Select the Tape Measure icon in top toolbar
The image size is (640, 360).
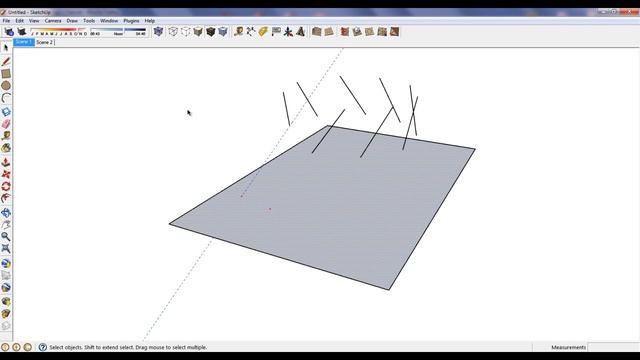tap(238, 31)
